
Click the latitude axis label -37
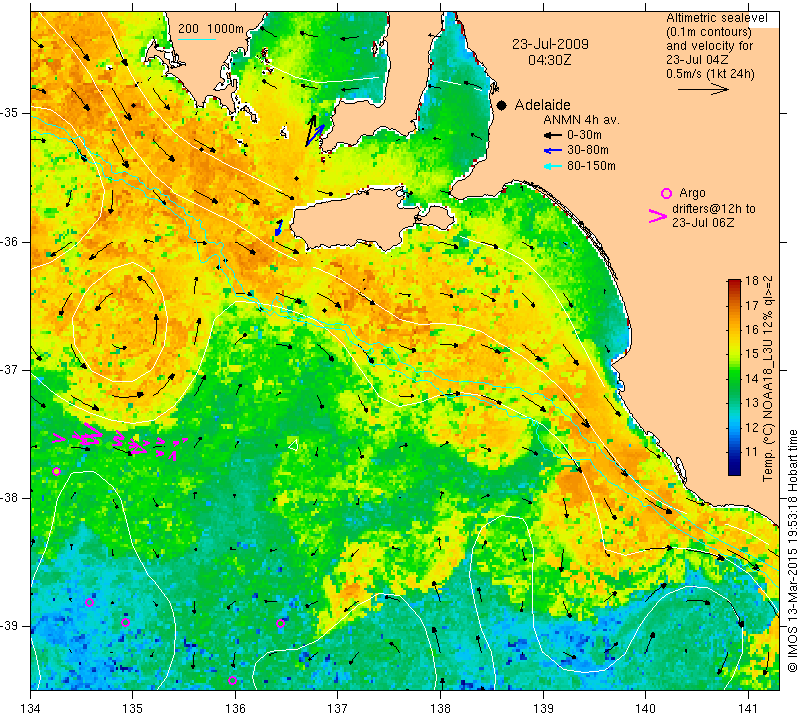coord(9,369)
